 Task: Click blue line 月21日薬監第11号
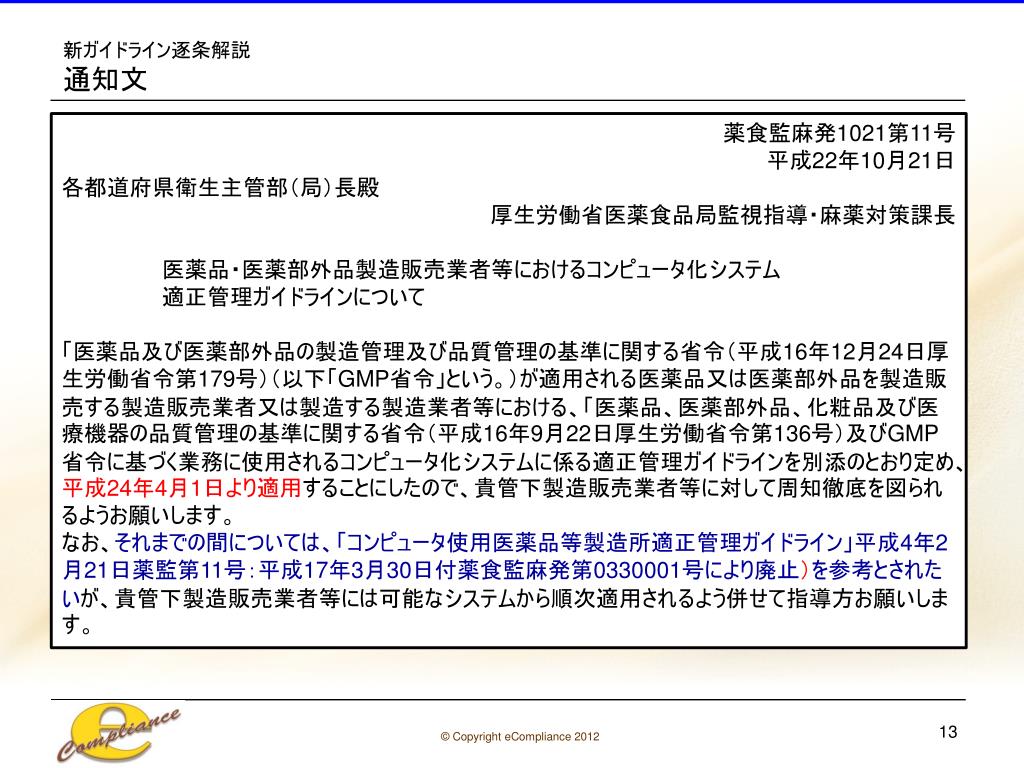[x=502, y=570]
